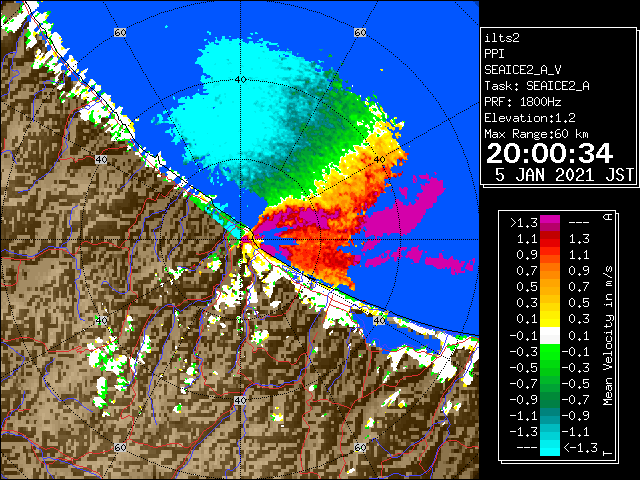
Task: Click the 60 km ring label in the southeast
Action: coord(360,448)
